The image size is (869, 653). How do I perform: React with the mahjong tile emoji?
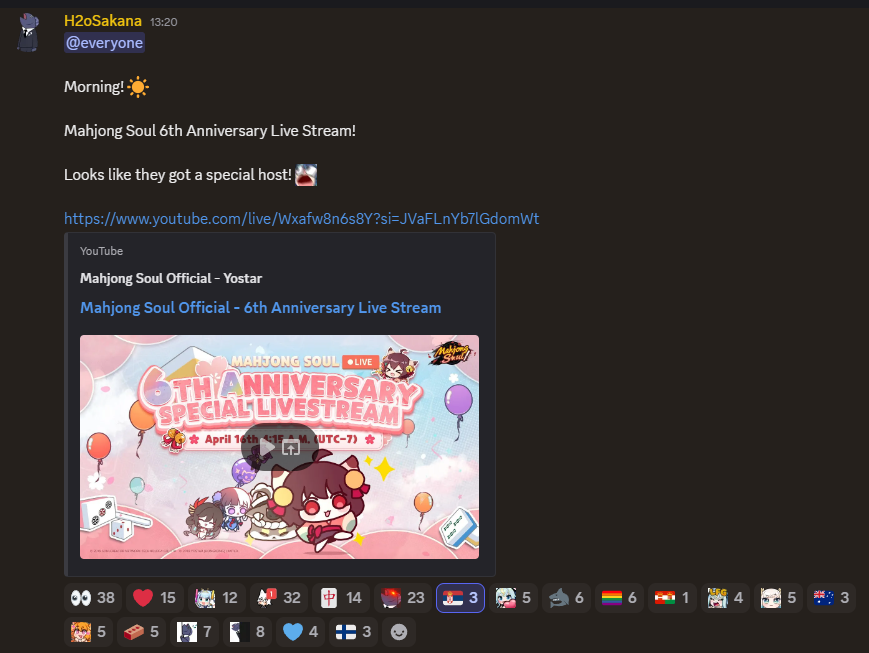coord(341,598)
